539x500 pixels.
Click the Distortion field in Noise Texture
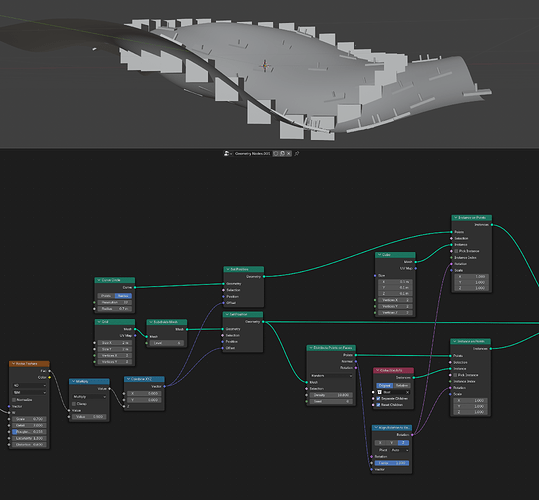tap(29, 444)
